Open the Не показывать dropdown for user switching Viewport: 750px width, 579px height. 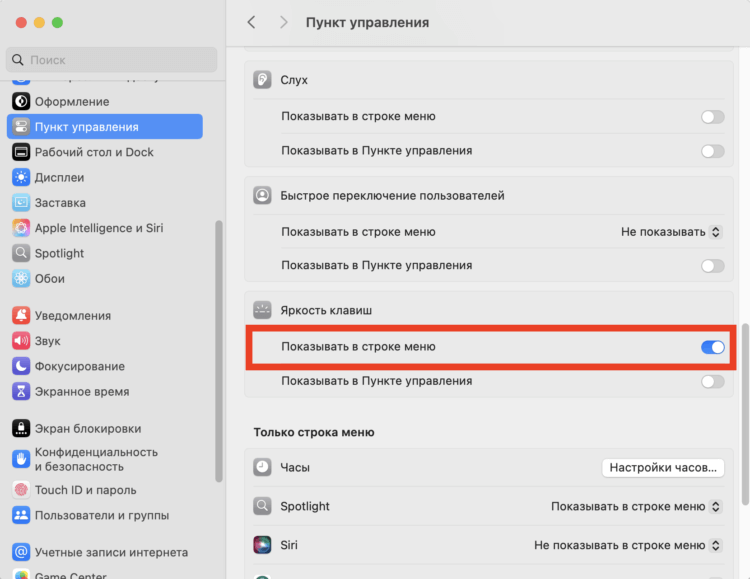coord(671,232)
